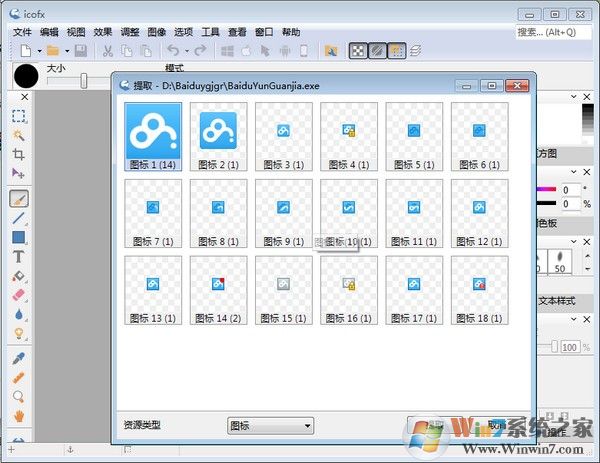Click the zoom magnifier tool

point(18,397)
